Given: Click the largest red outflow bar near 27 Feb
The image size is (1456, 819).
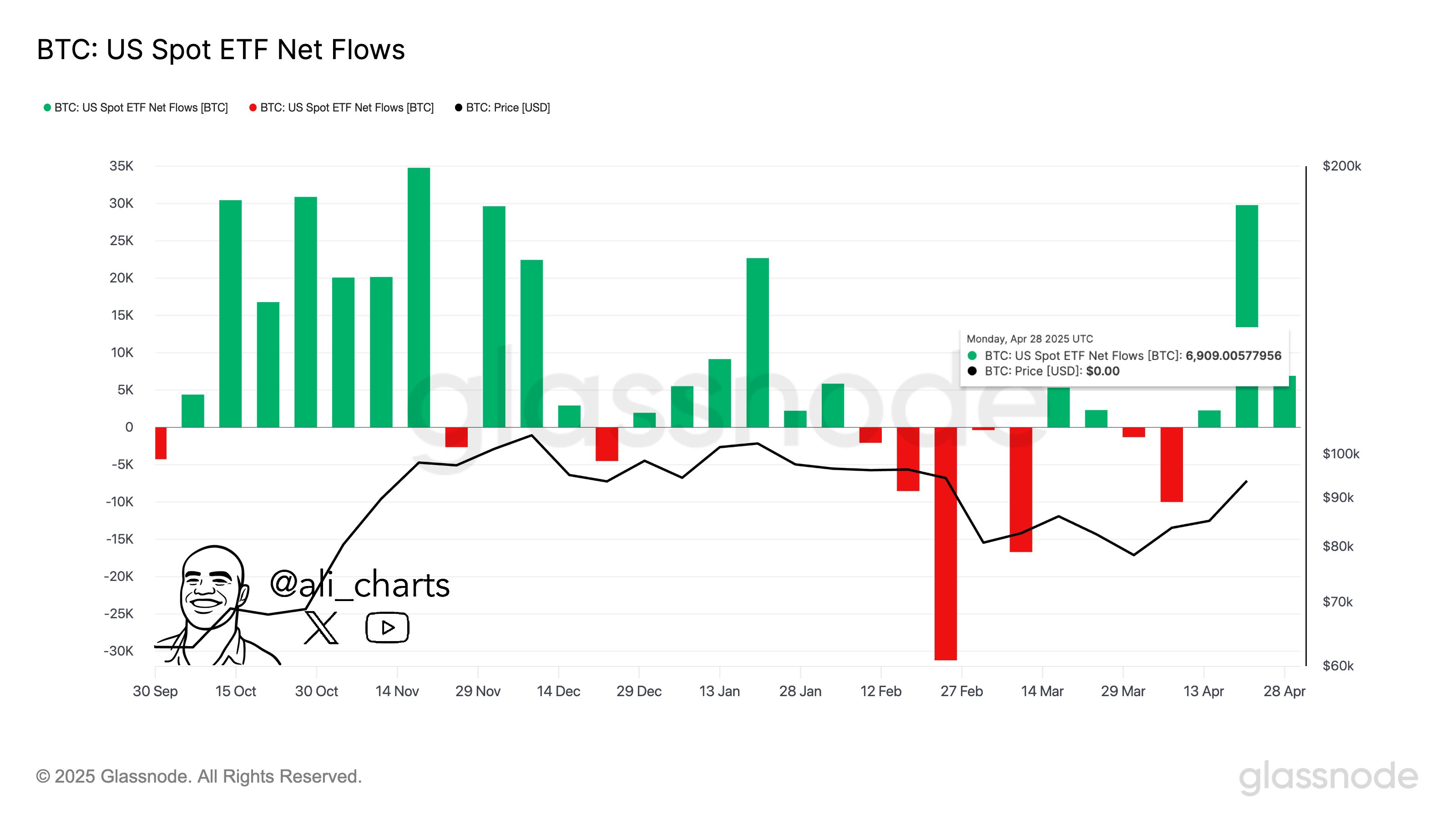Looking at the screenshot, I should click(945, 543).
